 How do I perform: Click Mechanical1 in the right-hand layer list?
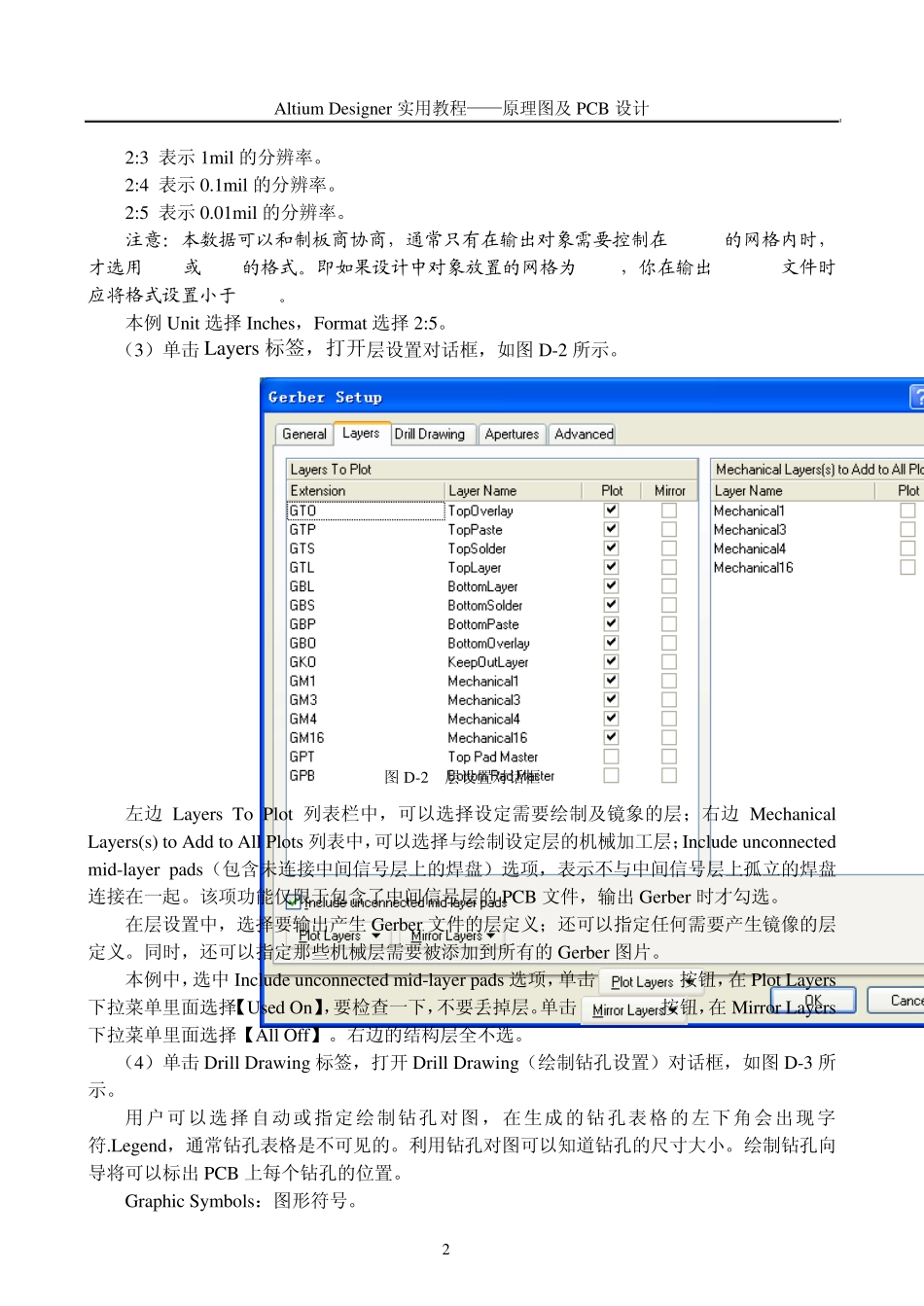coord(749,511)
